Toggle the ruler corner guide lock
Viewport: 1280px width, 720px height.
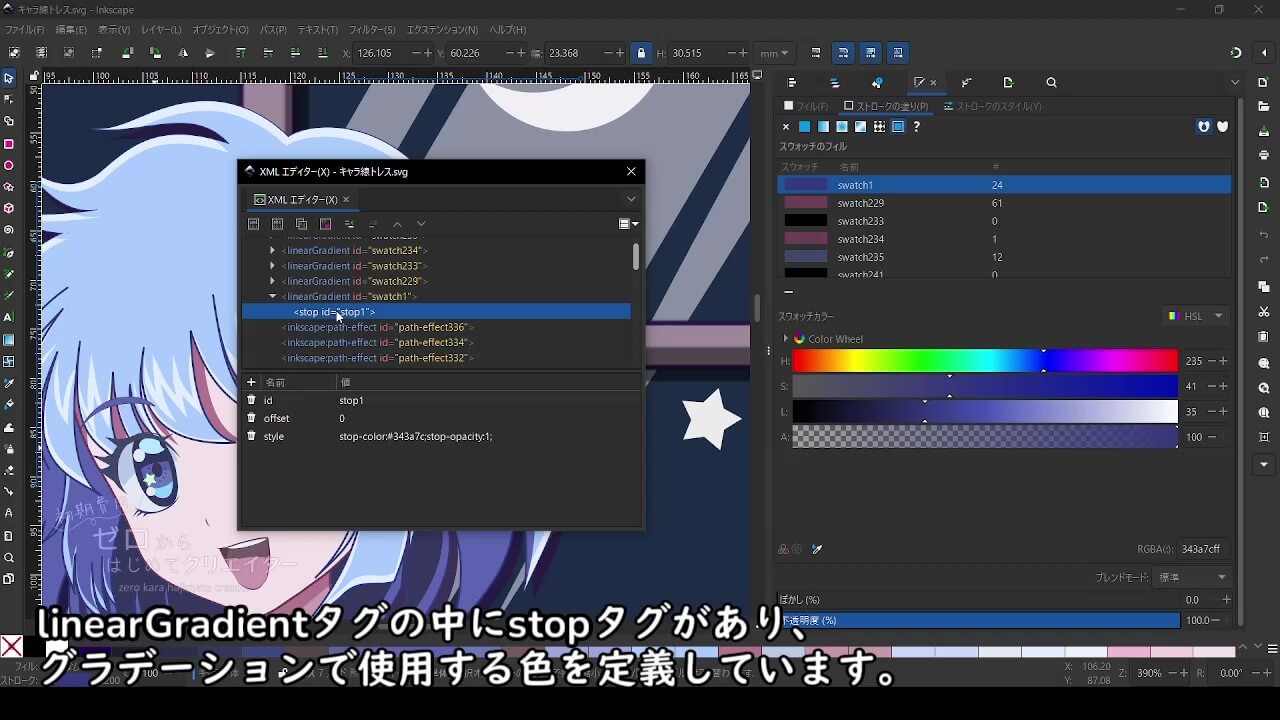click(x=34, y=76)
